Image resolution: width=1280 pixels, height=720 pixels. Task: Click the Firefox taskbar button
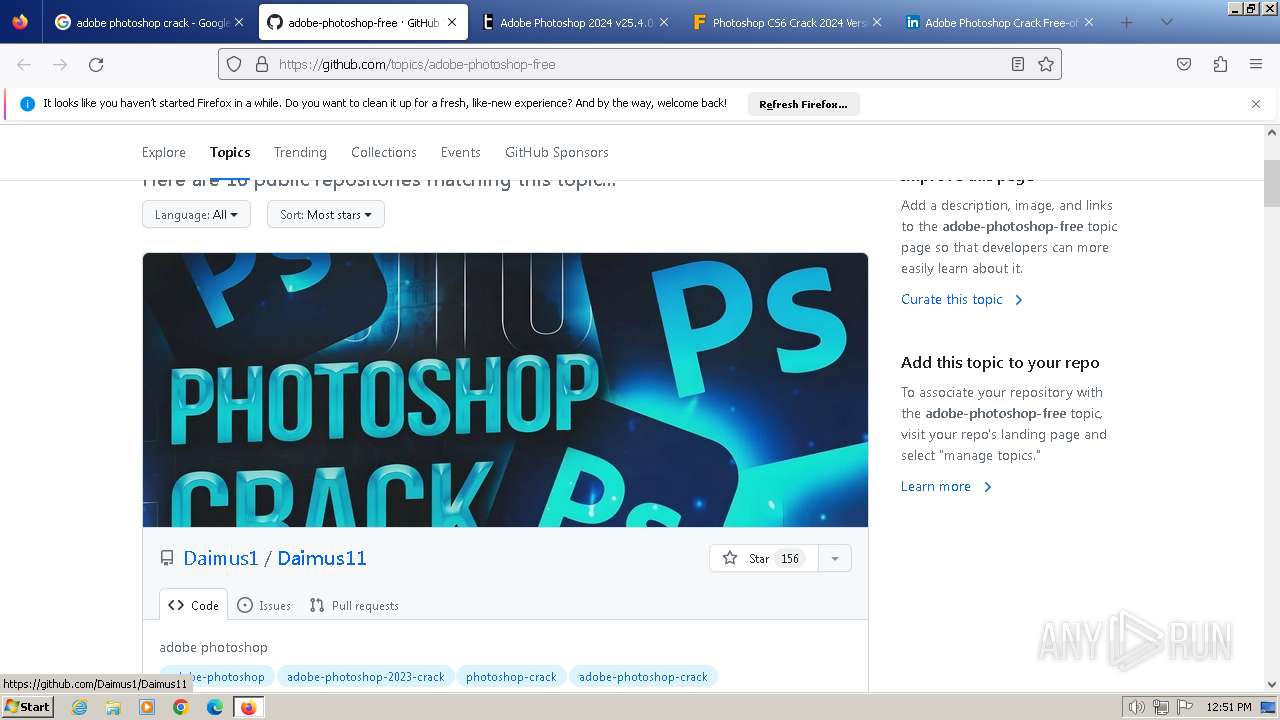248,707
